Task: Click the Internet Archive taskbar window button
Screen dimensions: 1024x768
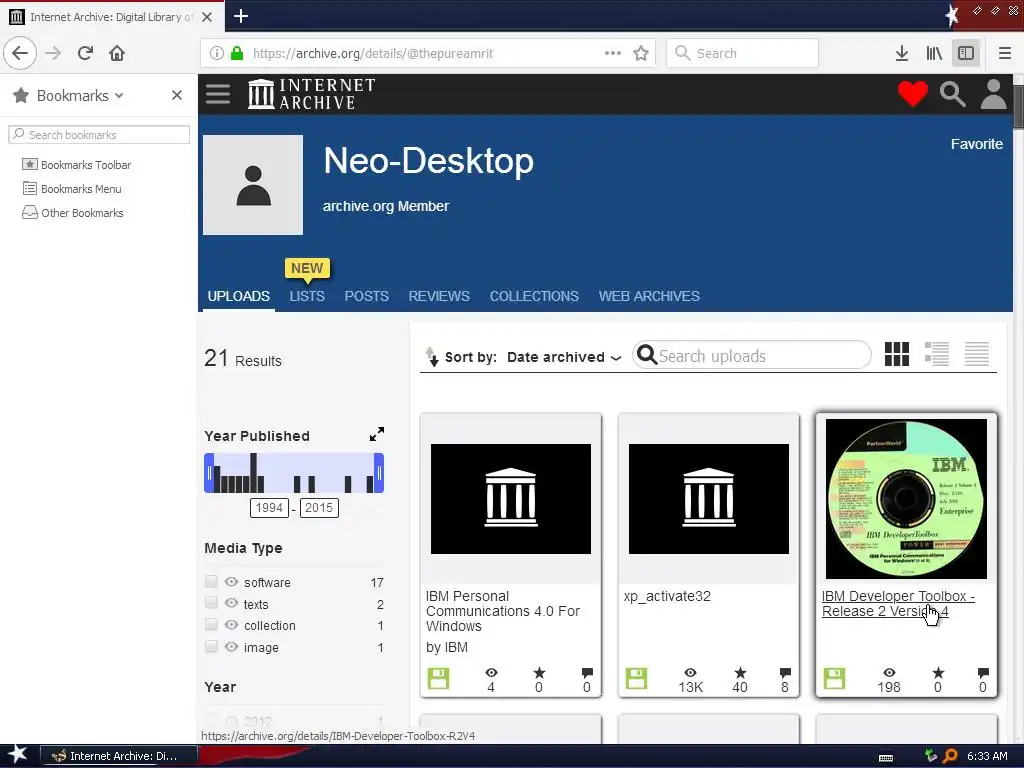Action: [117, 756]
